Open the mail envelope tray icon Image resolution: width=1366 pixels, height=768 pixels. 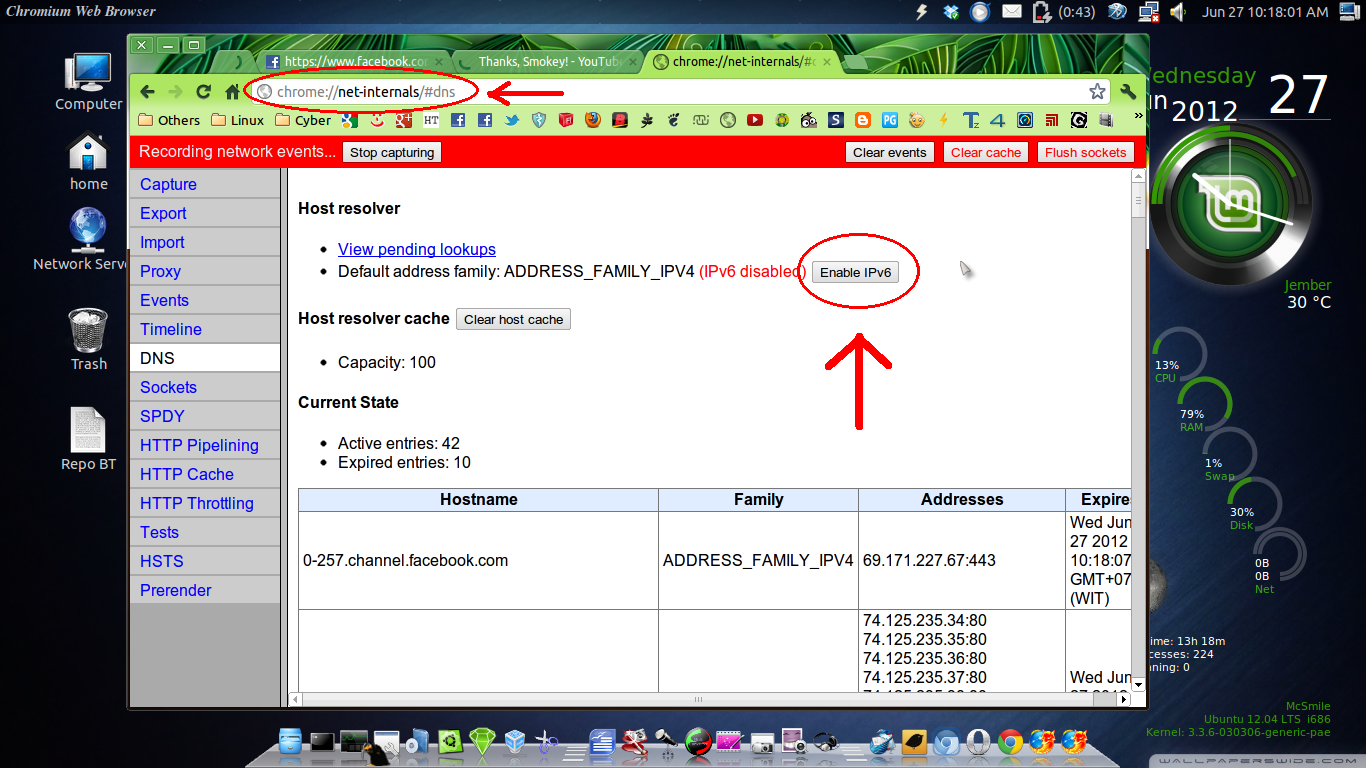point(1012,12)
